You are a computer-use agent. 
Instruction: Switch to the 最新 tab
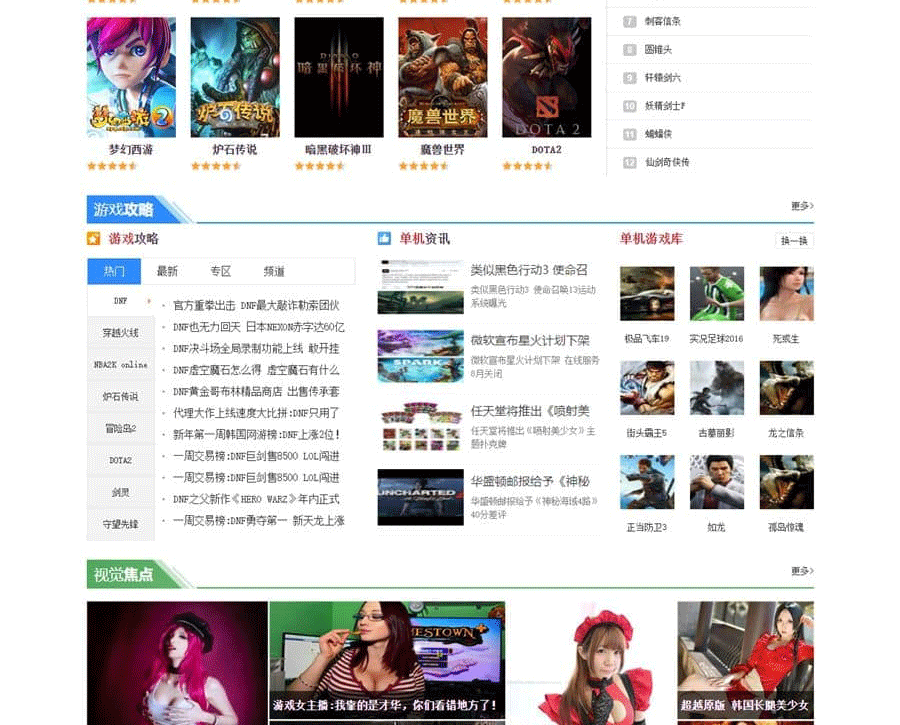167,271
